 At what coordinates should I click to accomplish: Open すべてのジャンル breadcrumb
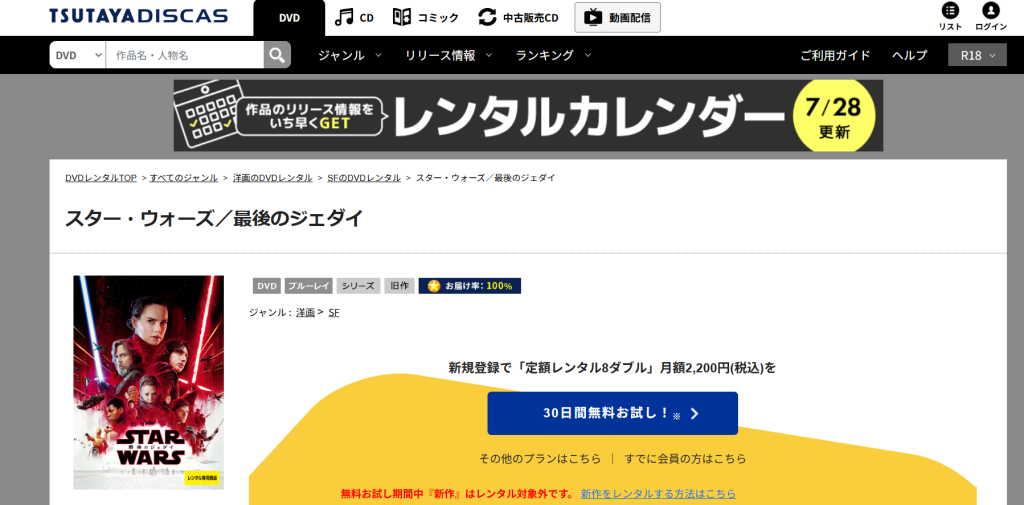click(184, 178)
